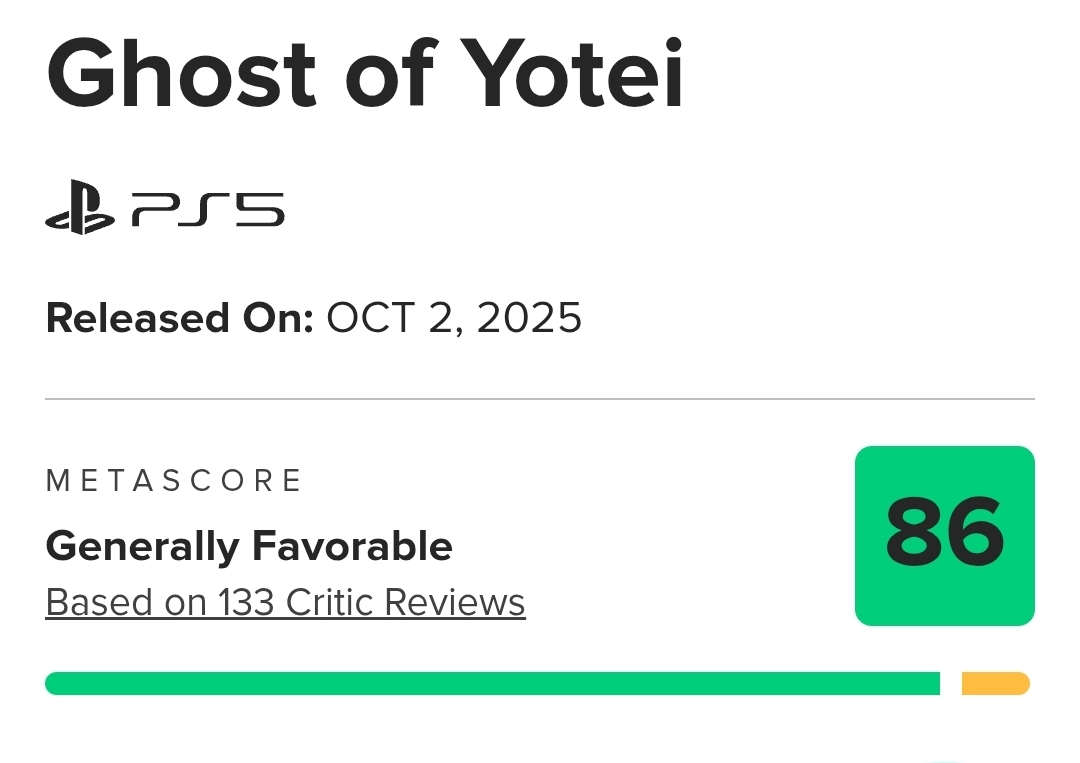The width and height of the screenshot is (1080, 763).
Task: Select the OCT 2, 2025 release date
Action: click(x=454, y=318)
